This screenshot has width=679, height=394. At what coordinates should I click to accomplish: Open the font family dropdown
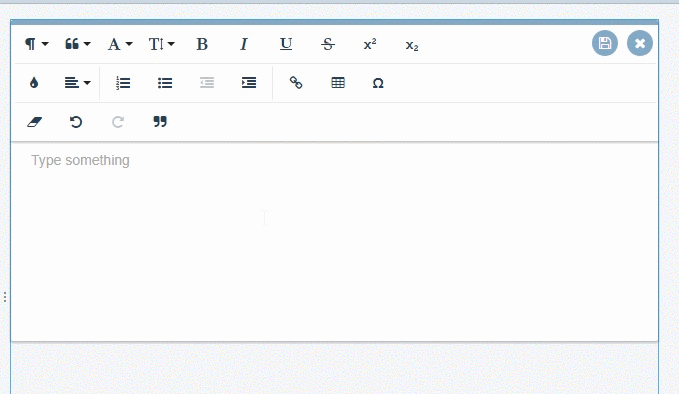pyautogui.click(x=120, y=44)
